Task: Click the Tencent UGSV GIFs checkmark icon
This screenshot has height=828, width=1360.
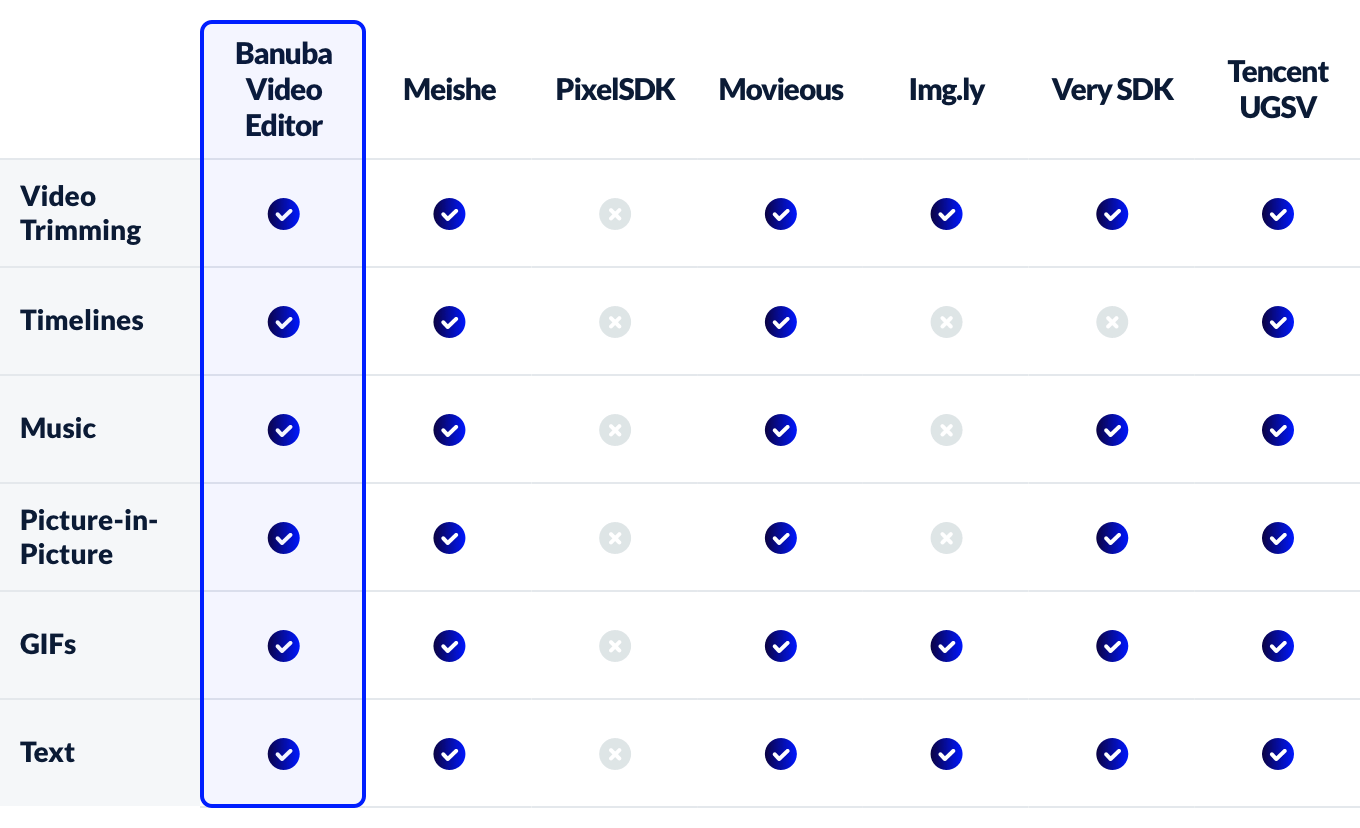Action: [1278, 646]
